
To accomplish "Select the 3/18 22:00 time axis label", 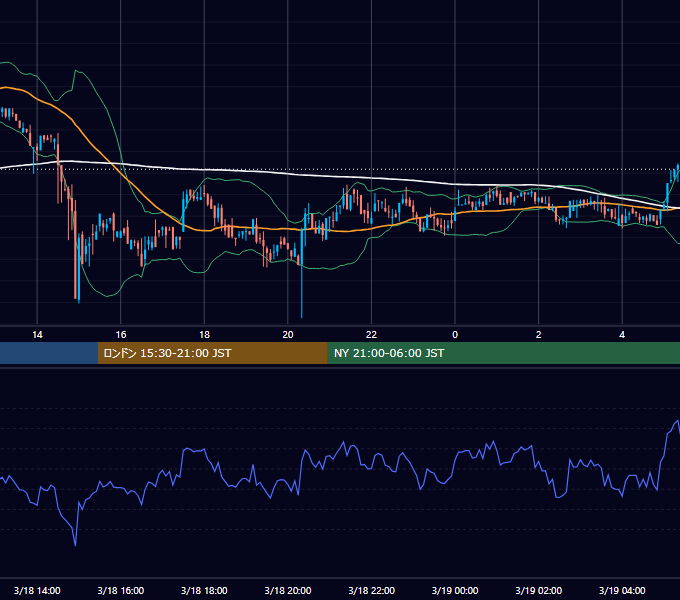I will point(371,590).
